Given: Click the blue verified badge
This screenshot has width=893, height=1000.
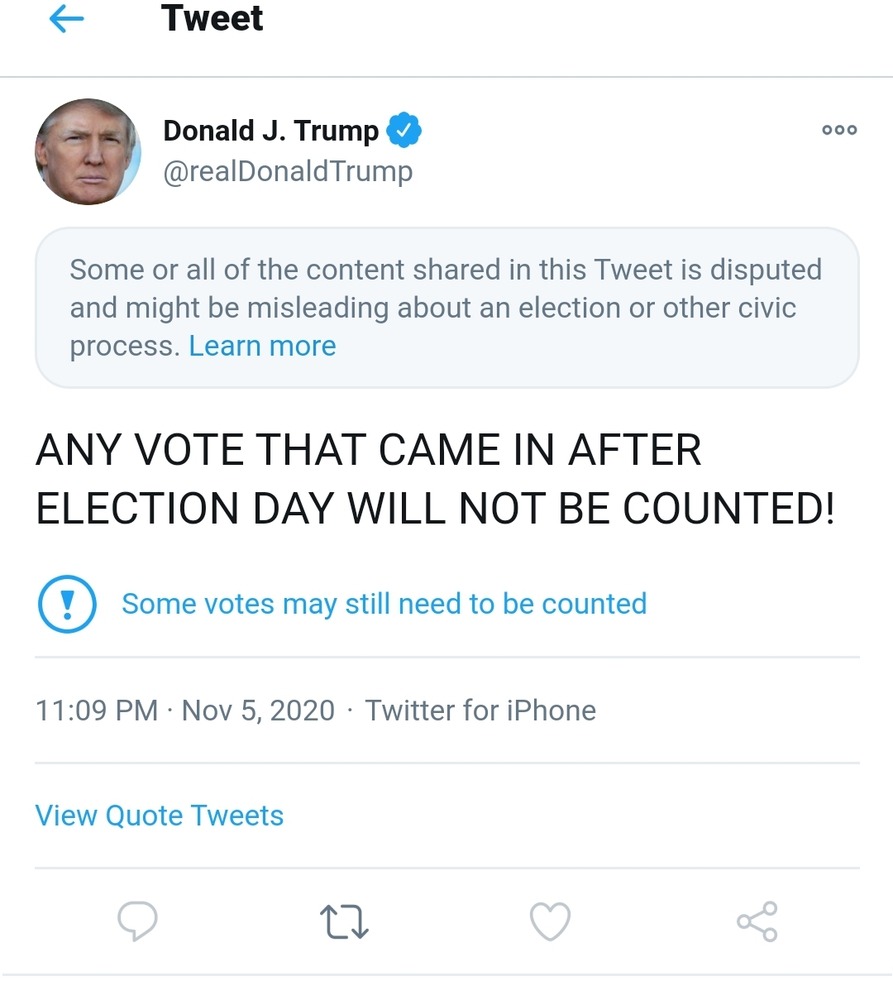Looking at the screenshot, I should [404, 130].
